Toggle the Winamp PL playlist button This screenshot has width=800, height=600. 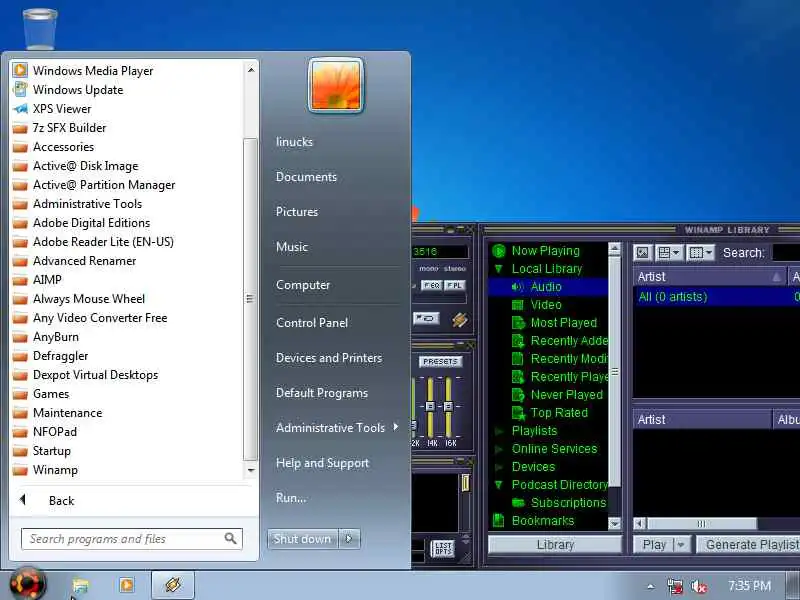coord(454,285)
